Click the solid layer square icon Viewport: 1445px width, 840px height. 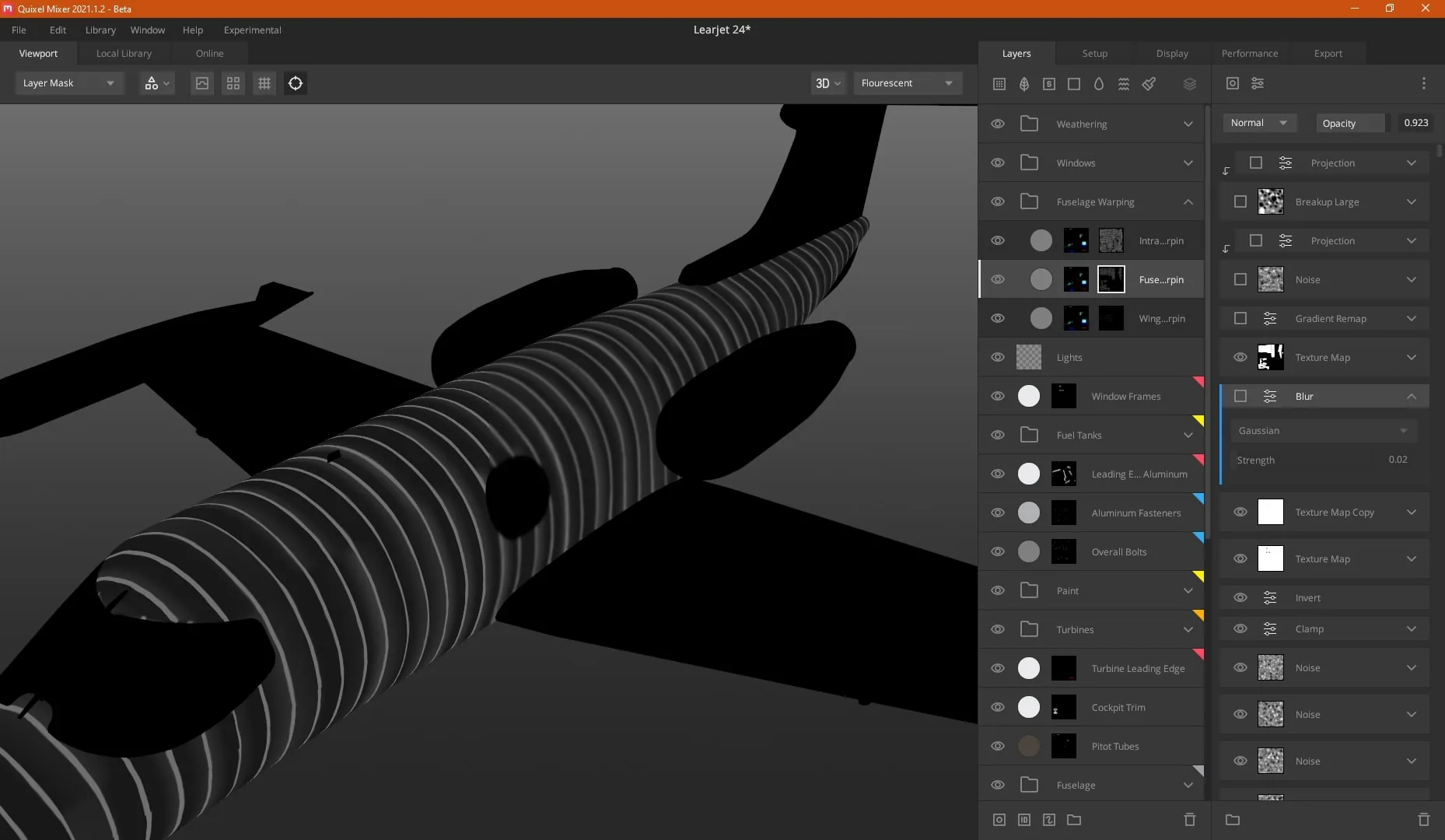point(1074,84)
